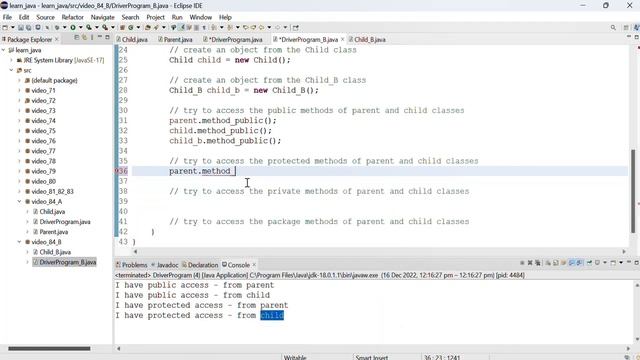The width and height of the screenshot is (640, 360).
Task: Open the Window menu
Action: 200,17
